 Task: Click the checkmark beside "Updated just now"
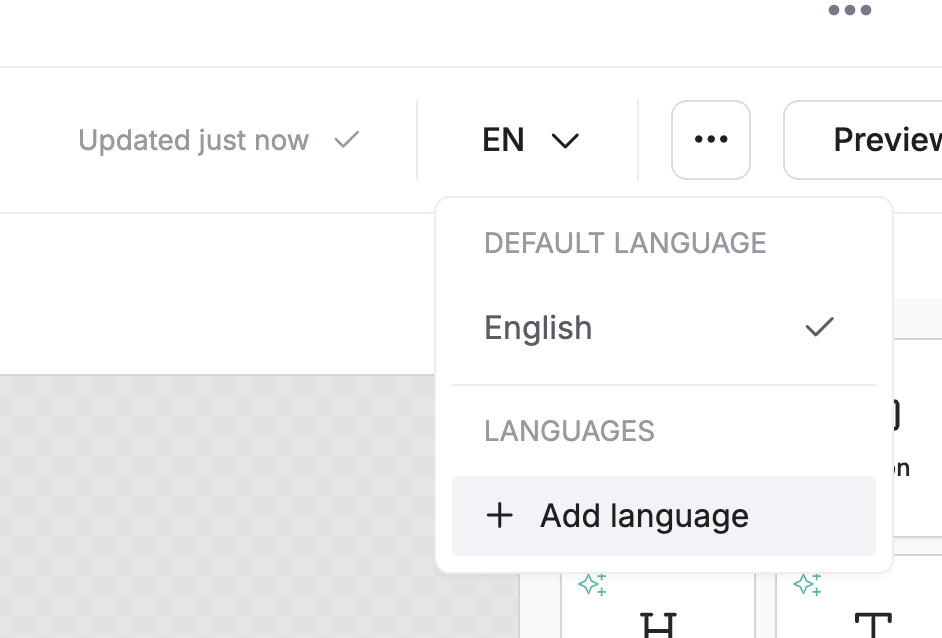pos(347,140)
